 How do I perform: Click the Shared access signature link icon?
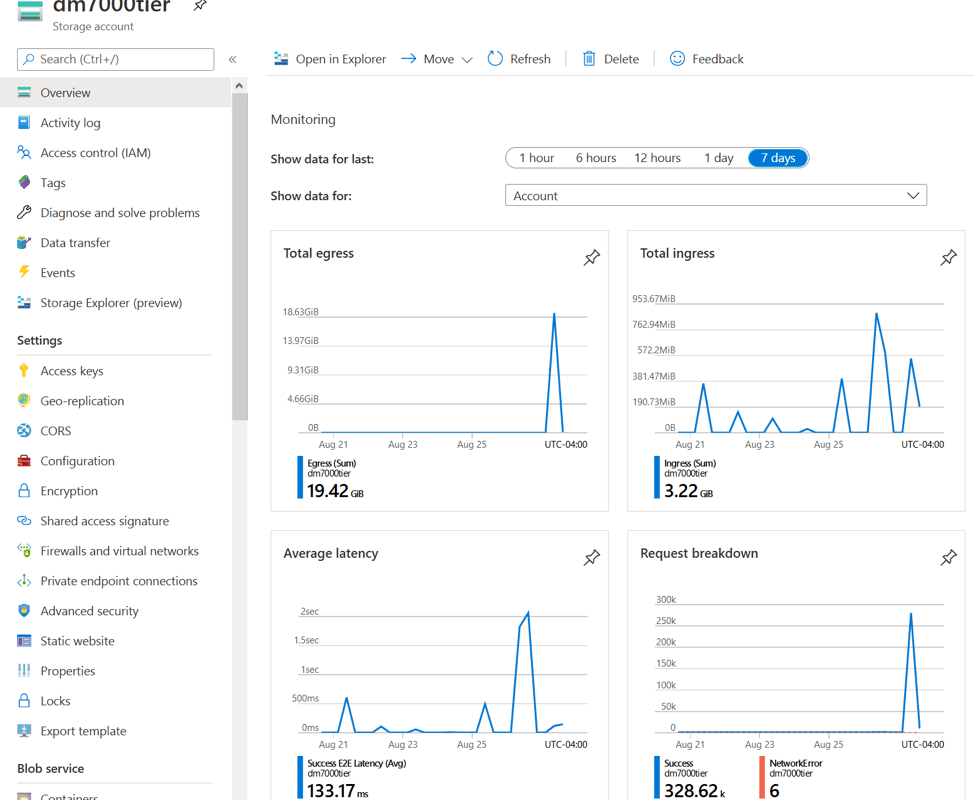tap(24, 520)
